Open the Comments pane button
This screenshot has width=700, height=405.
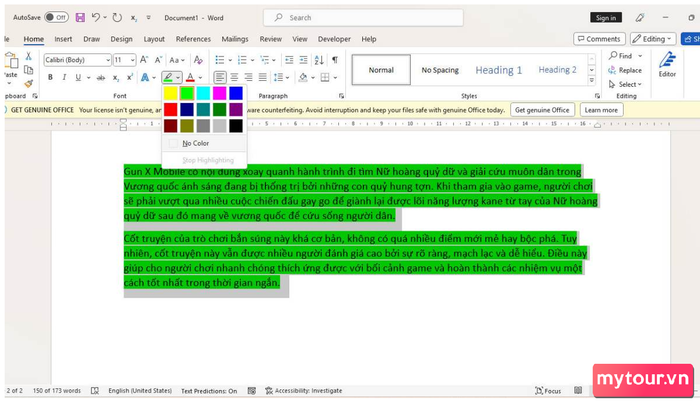[599, 39]
